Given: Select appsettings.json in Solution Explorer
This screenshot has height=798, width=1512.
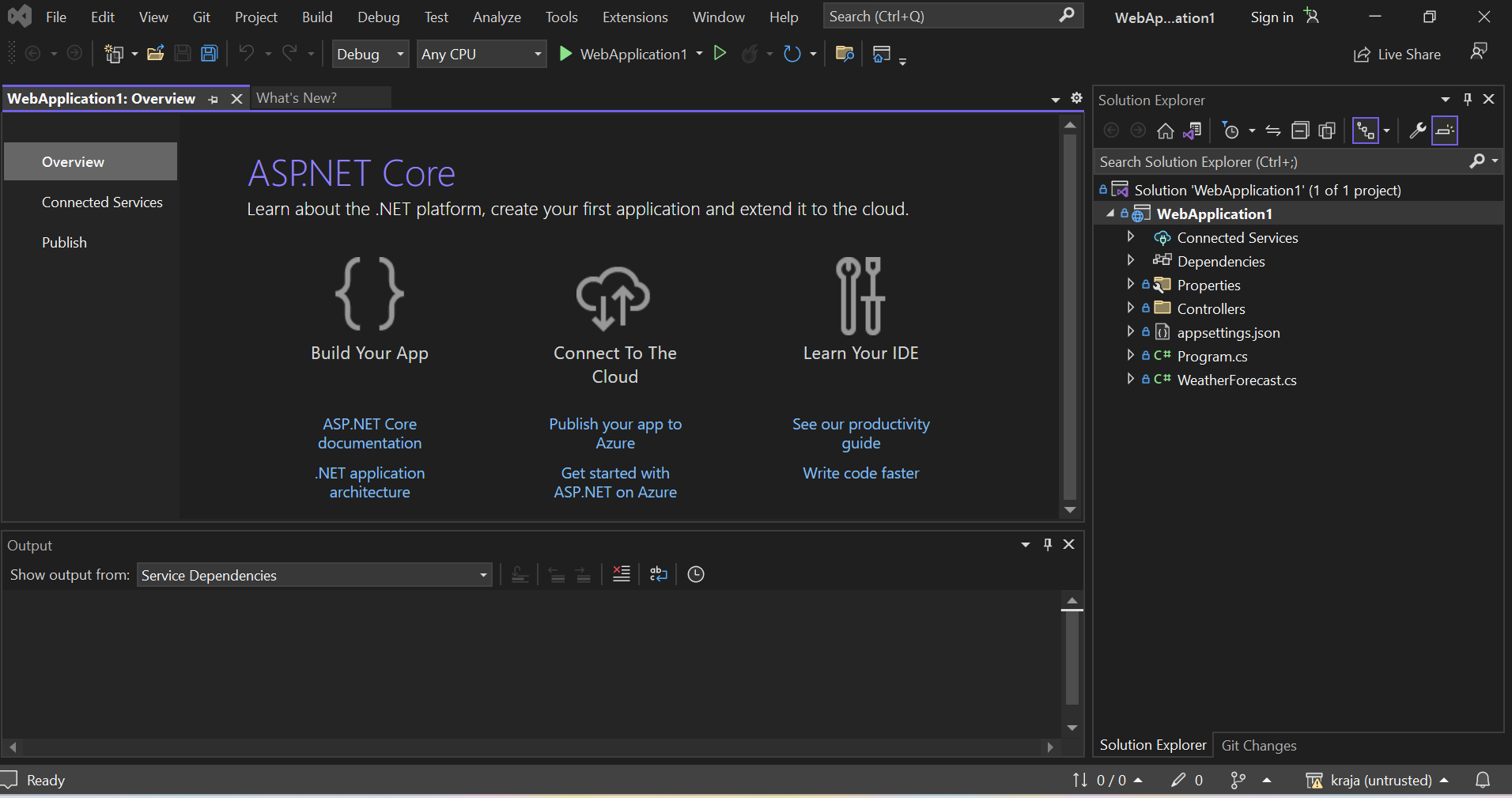Looking at the screenshot, I should 1228,332.
